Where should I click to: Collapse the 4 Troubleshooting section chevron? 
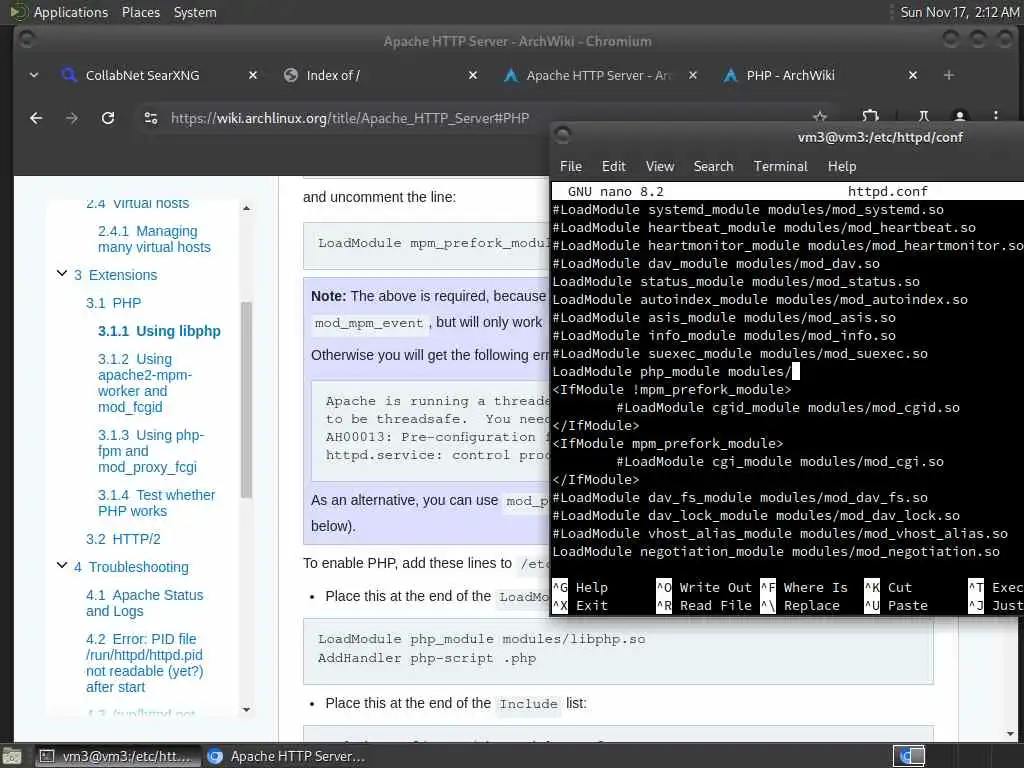[62, 566]
